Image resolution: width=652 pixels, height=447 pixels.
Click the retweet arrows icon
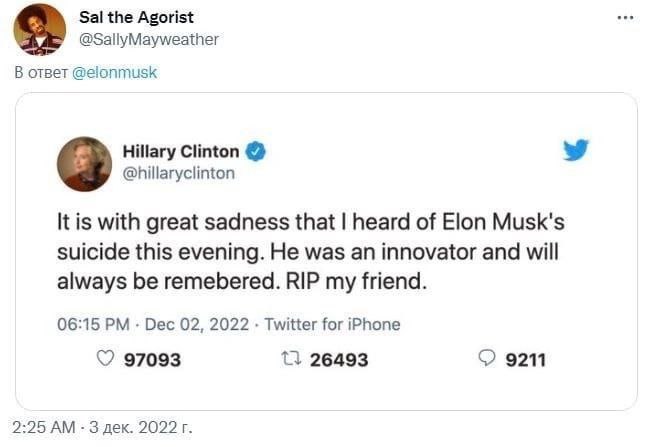292,359
